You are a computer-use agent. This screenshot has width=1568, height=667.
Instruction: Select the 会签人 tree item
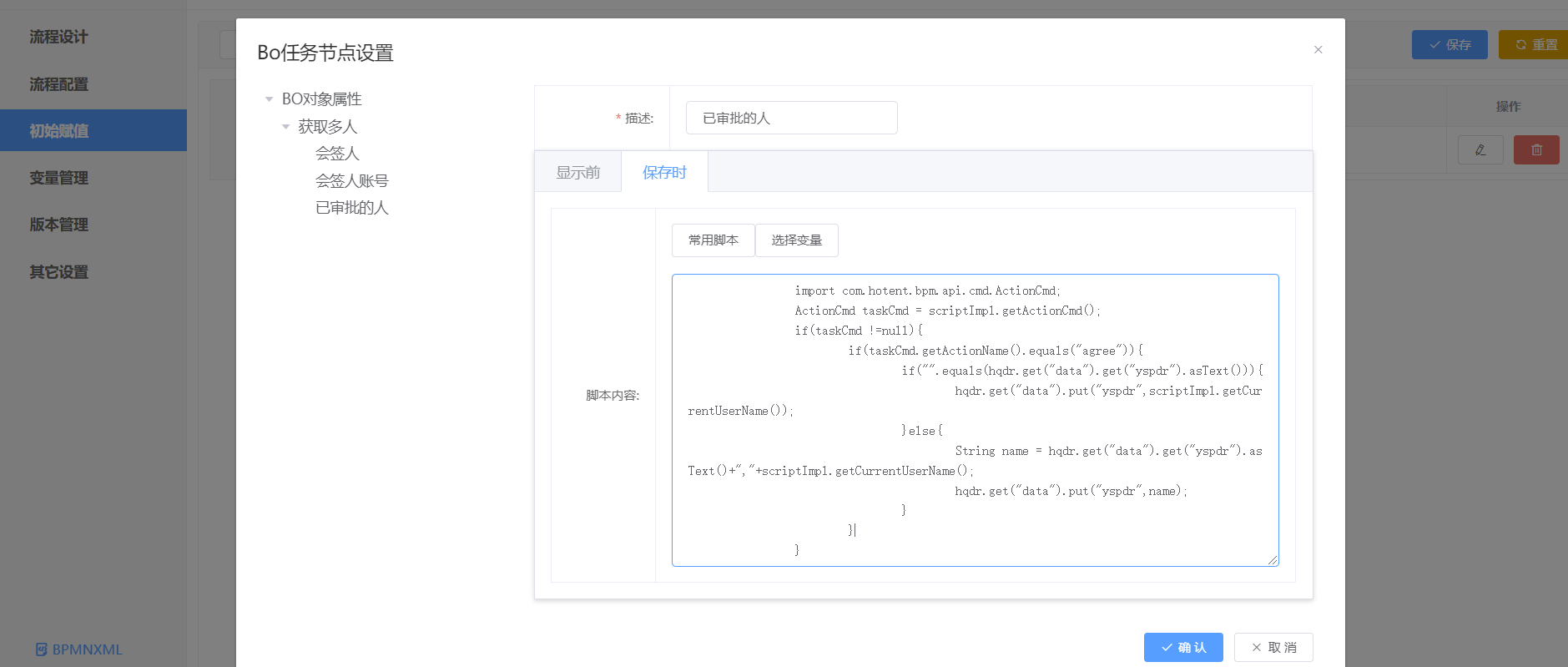[337, 154]
